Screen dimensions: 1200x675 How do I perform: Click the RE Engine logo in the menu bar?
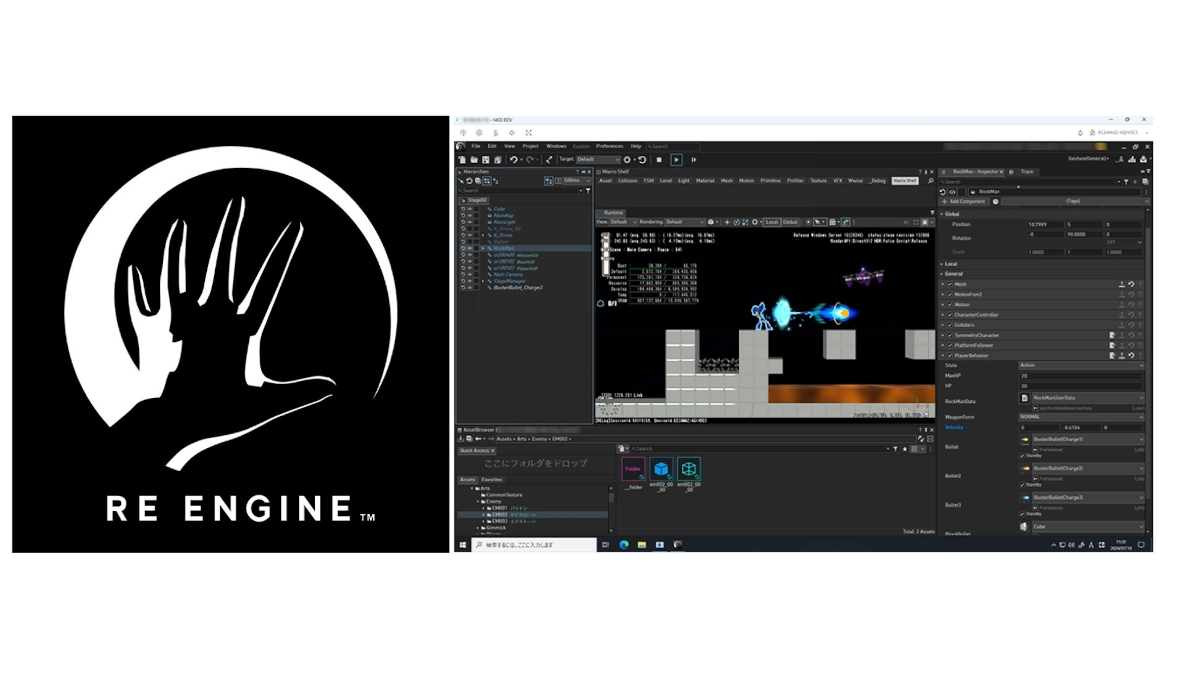[460, 146]
